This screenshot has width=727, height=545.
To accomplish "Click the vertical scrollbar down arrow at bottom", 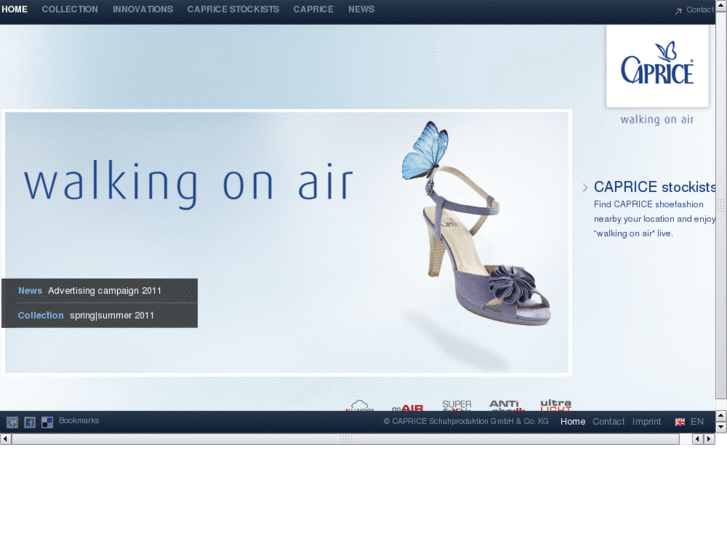I will click(x=721, y=427).
